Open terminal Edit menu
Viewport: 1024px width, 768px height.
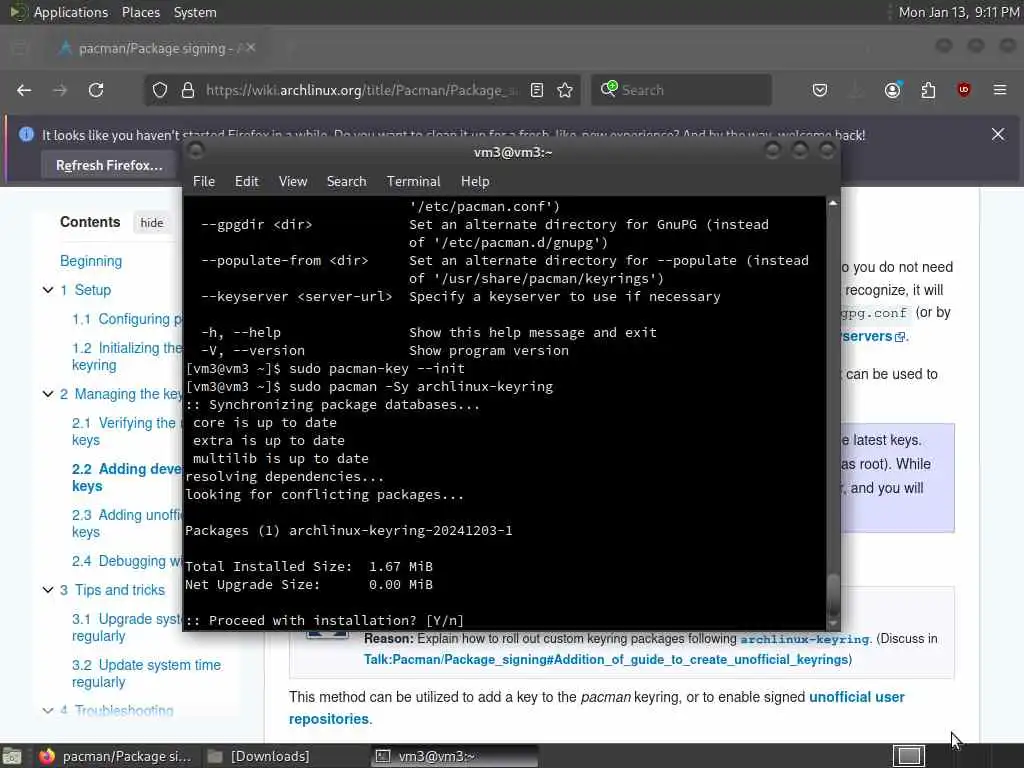(x=246, y=182)
